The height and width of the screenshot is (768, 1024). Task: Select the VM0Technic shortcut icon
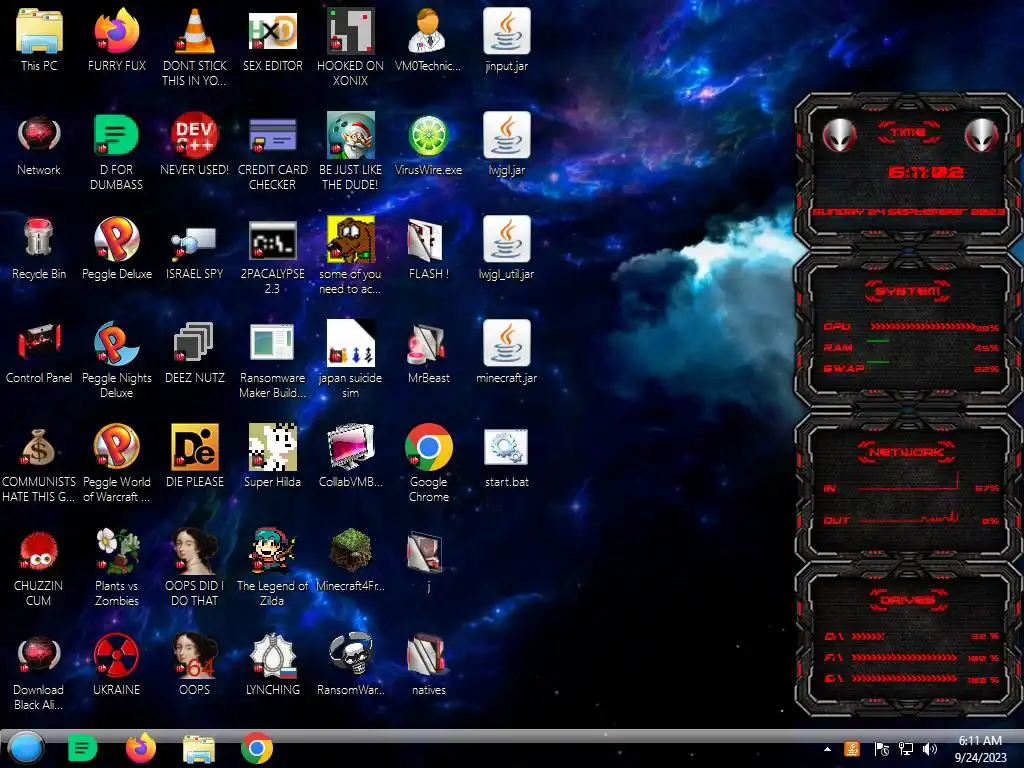(x=429, y=31)
